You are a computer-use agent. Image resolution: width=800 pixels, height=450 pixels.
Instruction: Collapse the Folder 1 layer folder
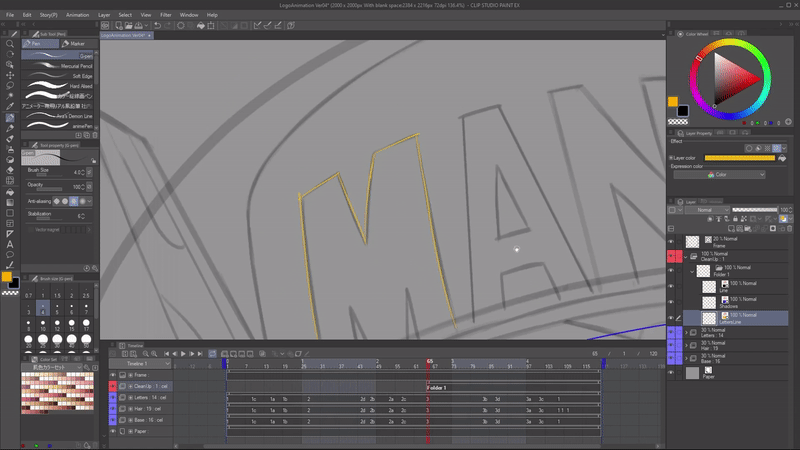coord(692,271)
